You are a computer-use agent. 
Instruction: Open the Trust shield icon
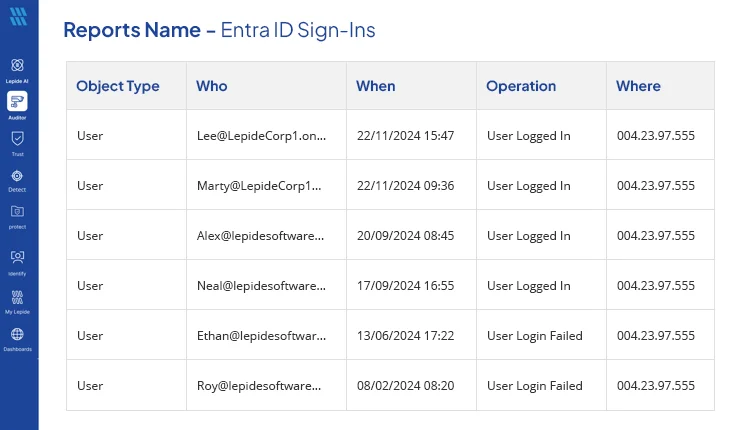click(17, 139)
